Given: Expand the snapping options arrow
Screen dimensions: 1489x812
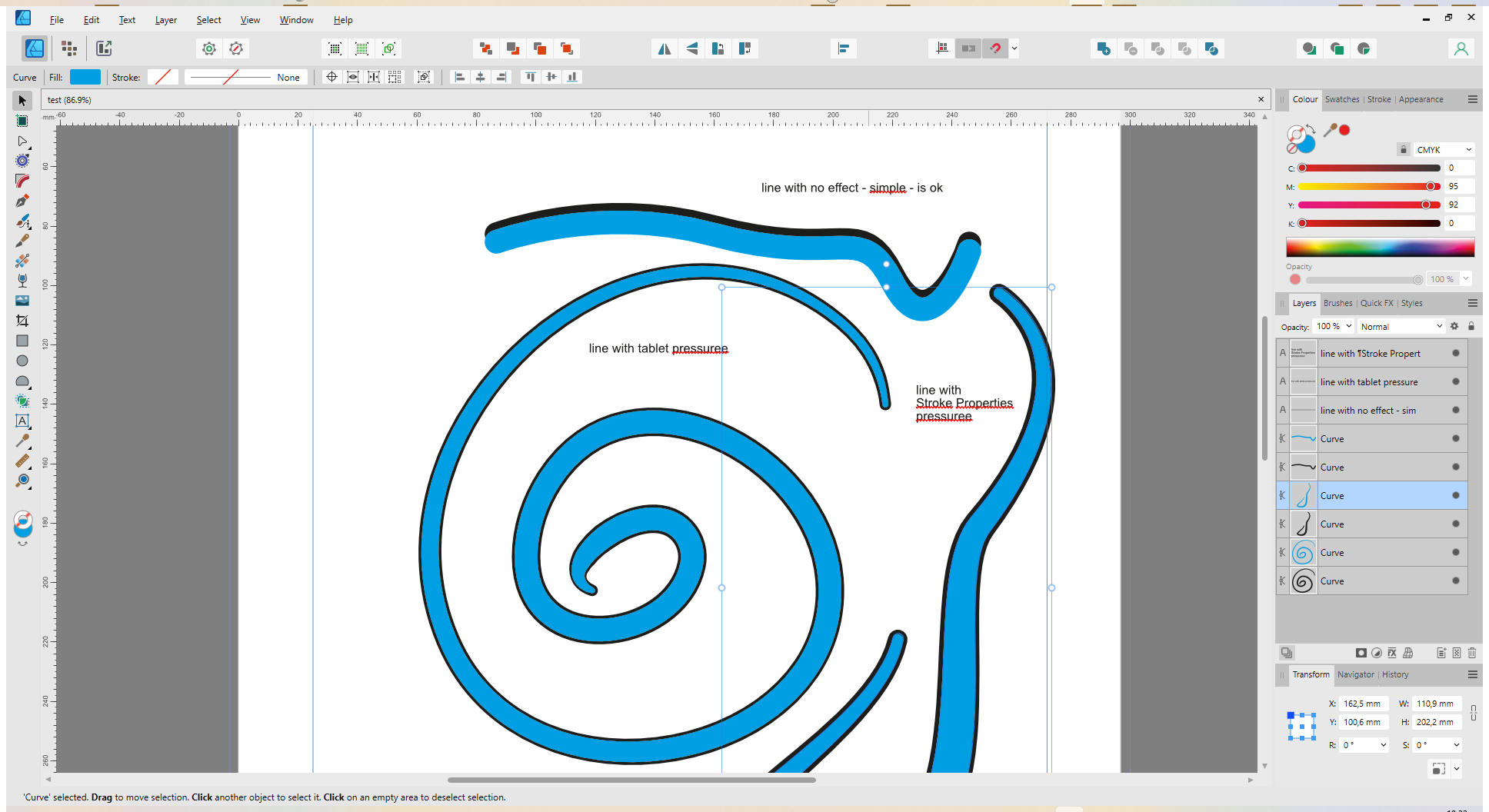Looking at the screenshot, I should [1014, 48].
